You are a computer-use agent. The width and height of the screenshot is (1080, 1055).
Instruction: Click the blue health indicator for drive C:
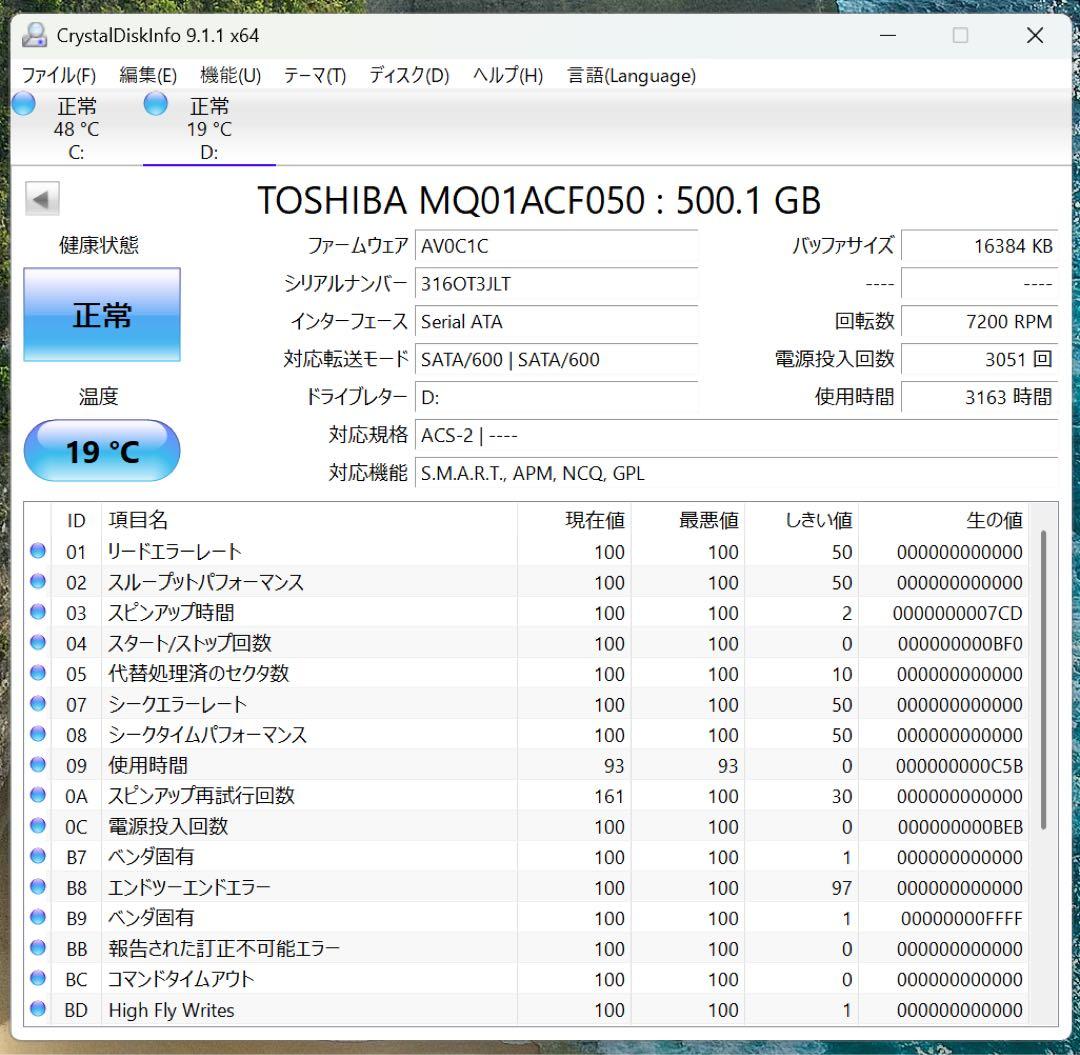(22, 102)
